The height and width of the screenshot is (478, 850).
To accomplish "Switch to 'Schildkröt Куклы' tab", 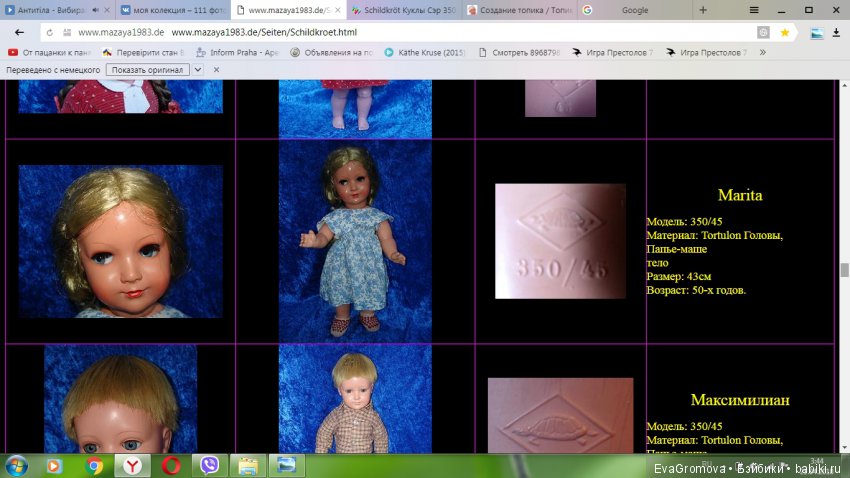I will click(404, 10).
